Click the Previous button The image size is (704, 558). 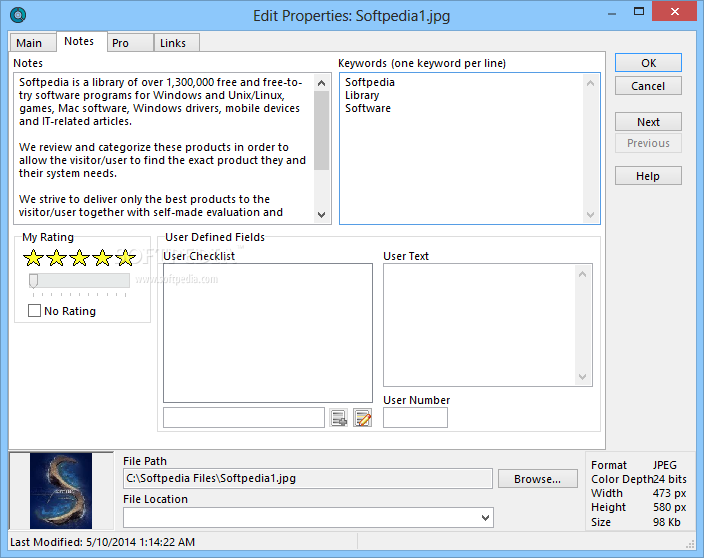click(x=648, y=143)
